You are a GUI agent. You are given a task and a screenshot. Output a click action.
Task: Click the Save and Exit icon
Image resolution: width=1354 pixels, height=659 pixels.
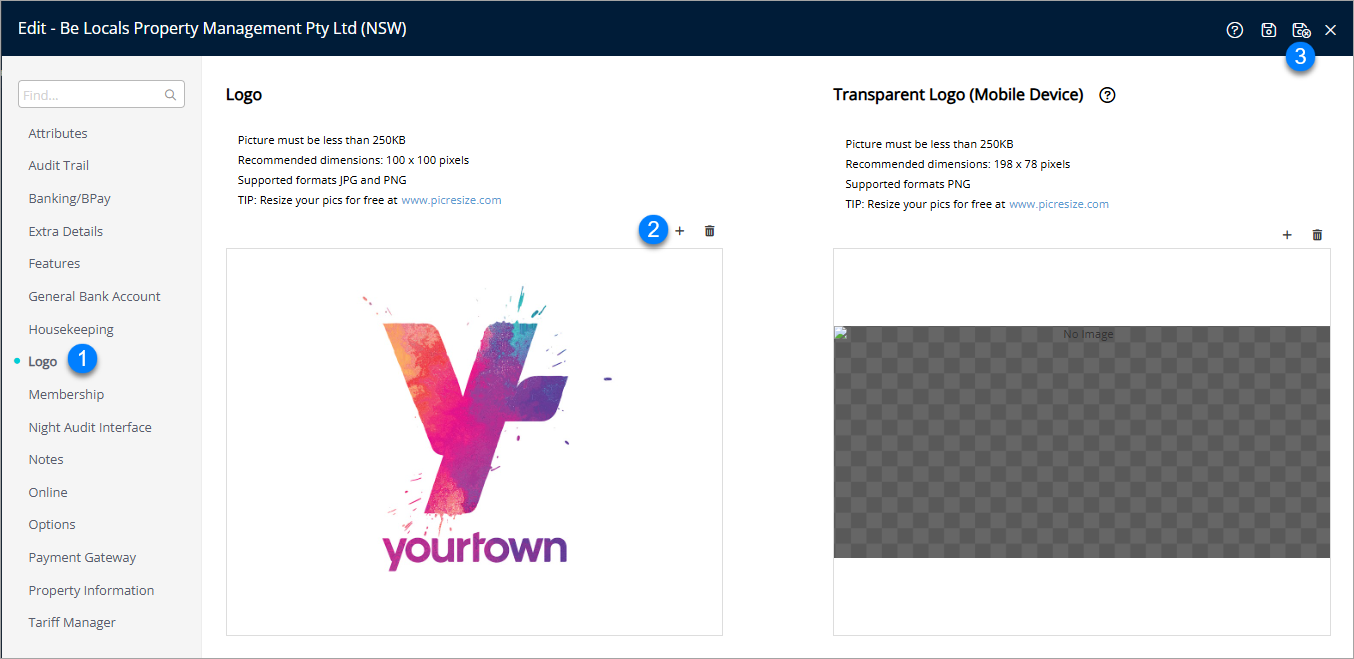pyautogui.click(x=1300, y=30)
